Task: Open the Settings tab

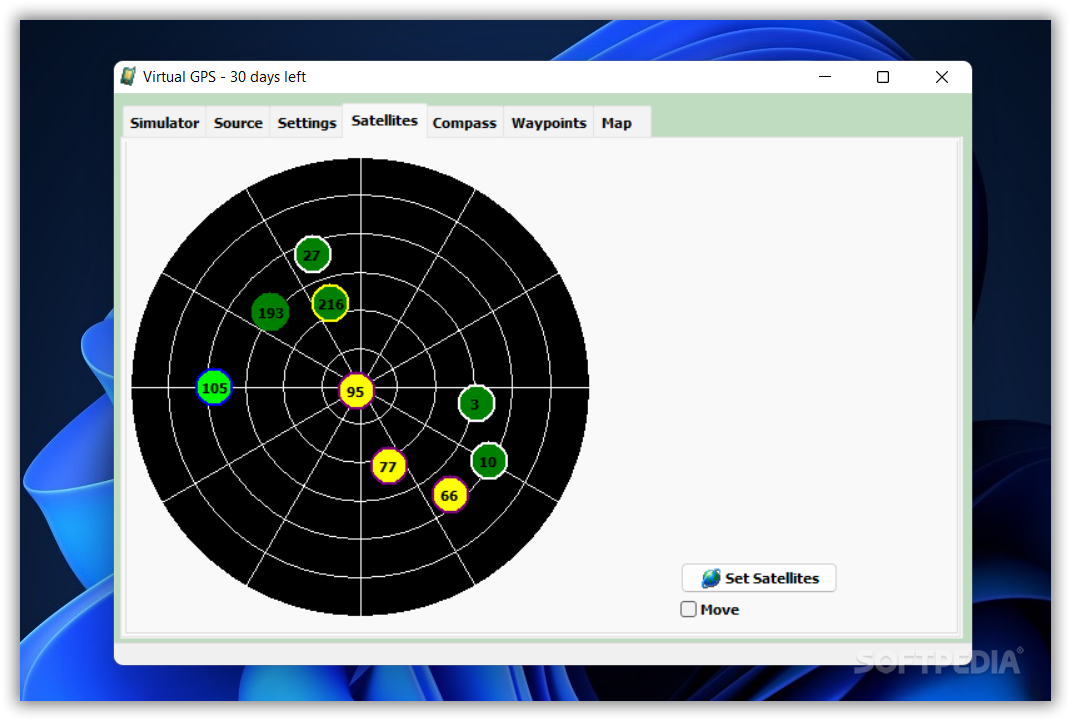Action: click(307, 123)
